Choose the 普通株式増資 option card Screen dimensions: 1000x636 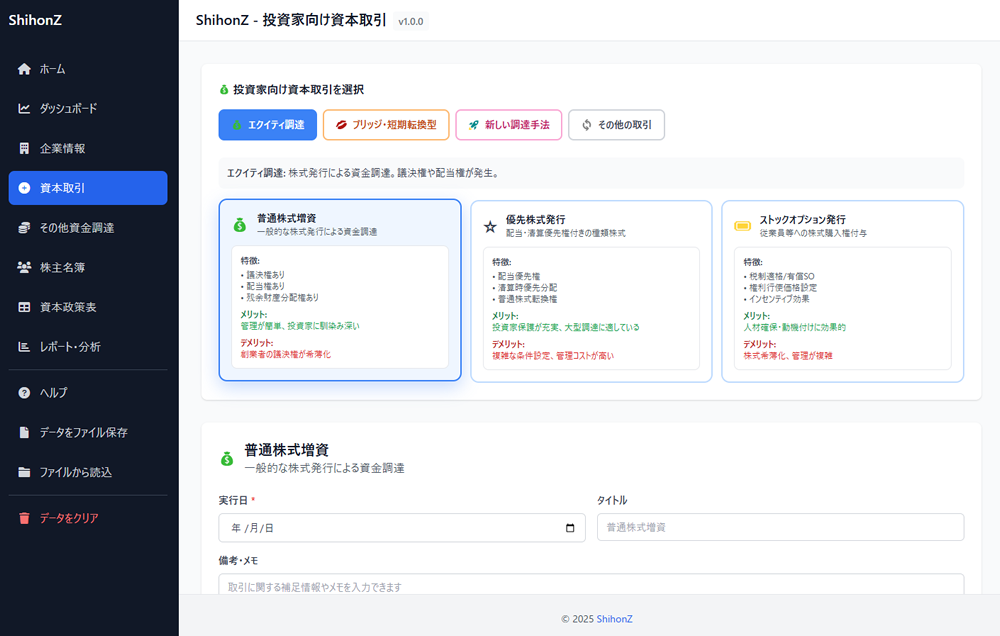click(340, 290)
